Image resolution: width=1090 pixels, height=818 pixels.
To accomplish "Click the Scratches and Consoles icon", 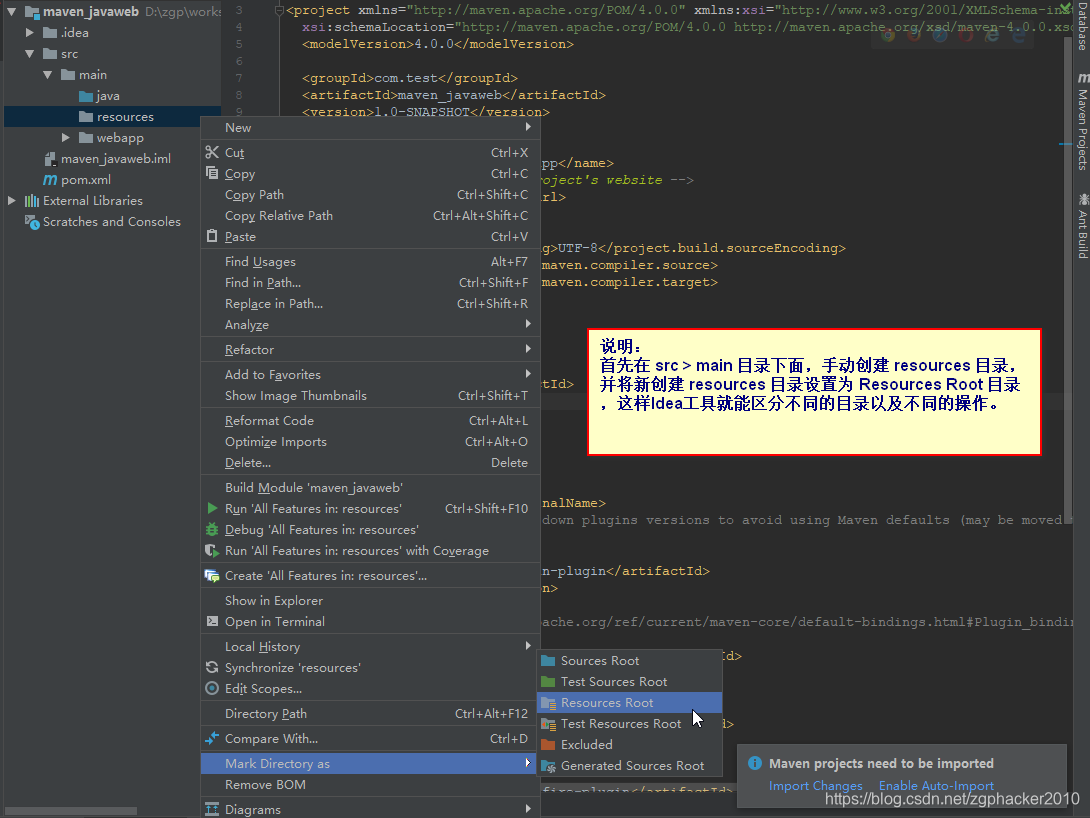I will tap(32, 222).
